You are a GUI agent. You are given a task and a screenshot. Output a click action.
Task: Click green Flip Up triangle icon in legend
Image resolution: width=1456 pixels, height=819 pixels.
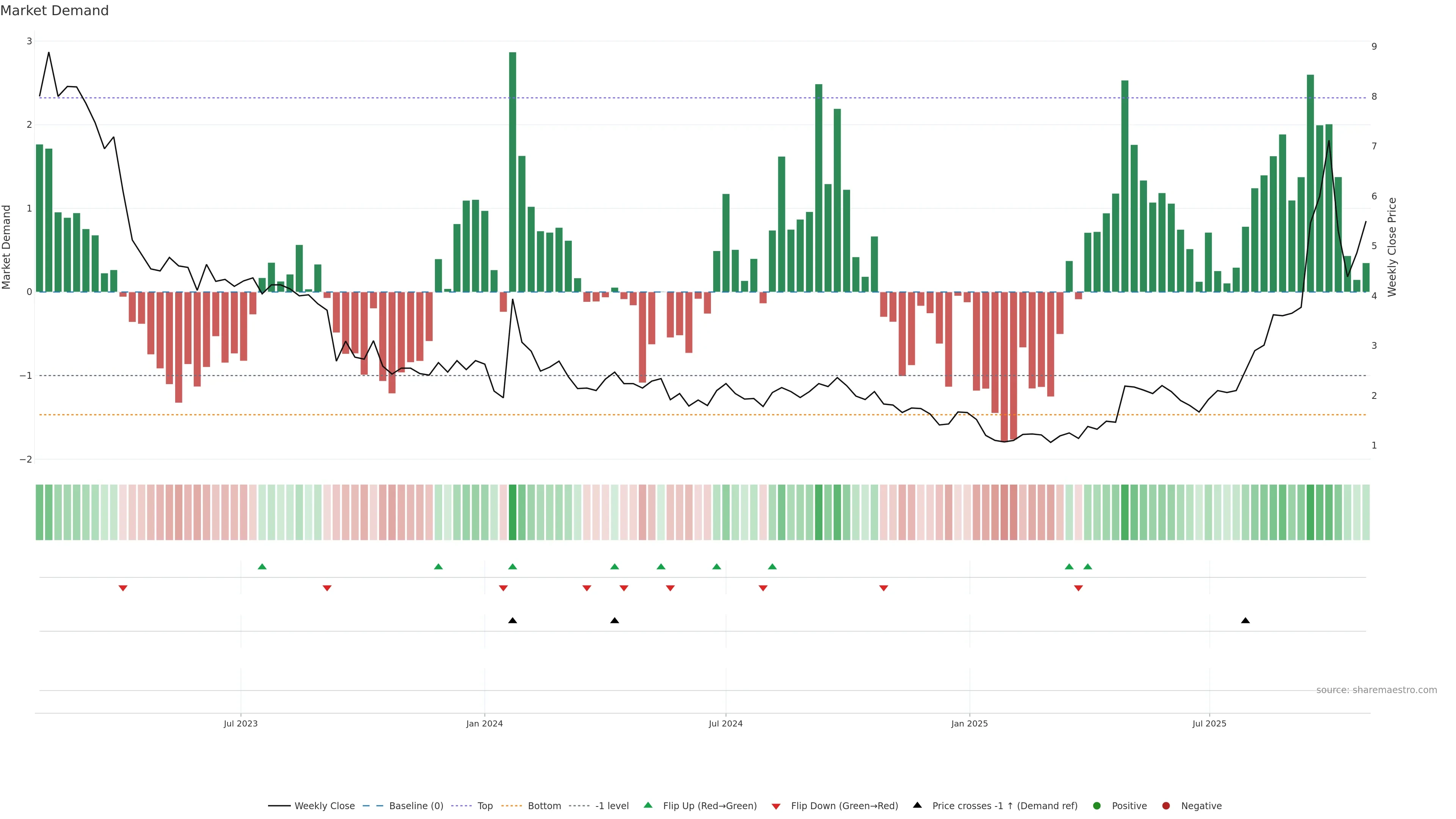648,805
